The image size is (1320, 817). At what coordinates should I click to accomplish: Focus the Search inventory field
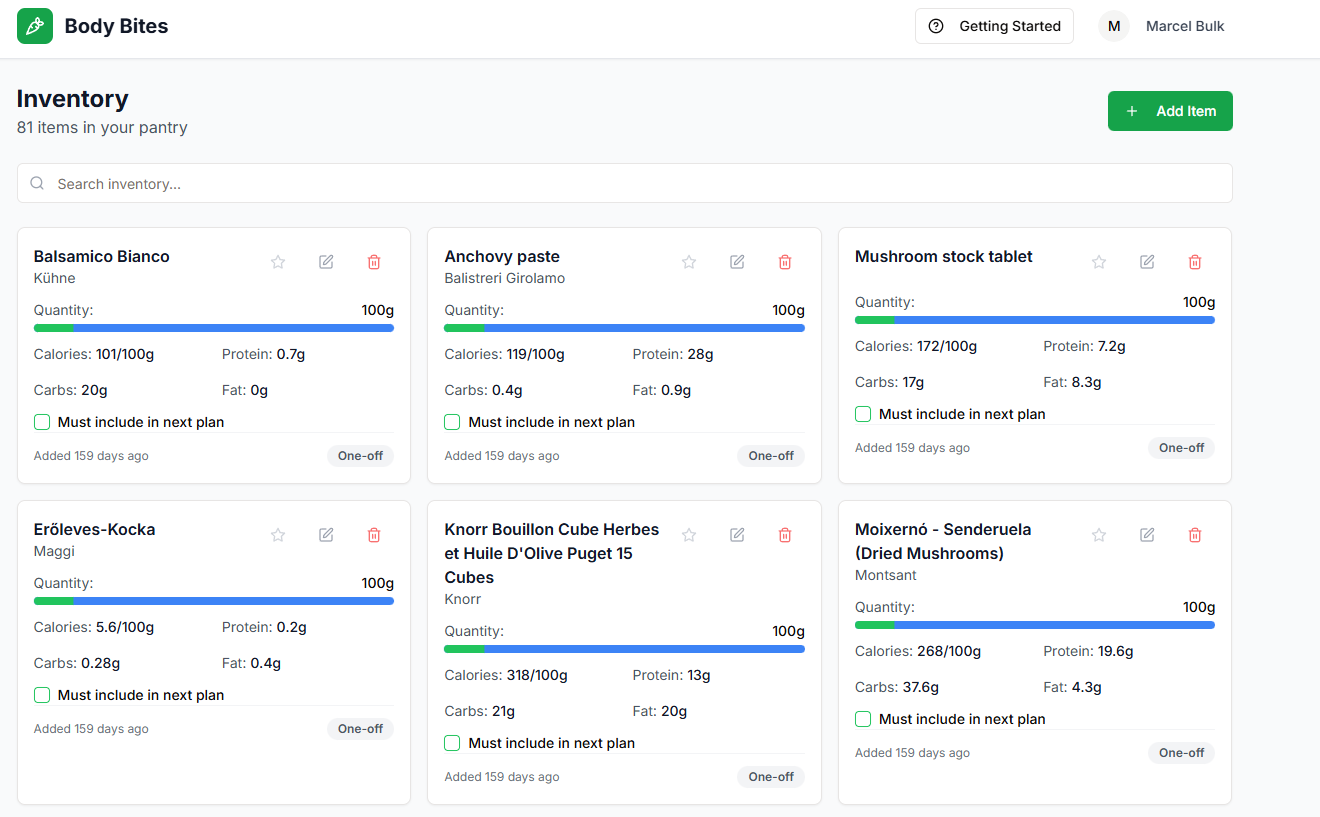click(x=624, y=184)
